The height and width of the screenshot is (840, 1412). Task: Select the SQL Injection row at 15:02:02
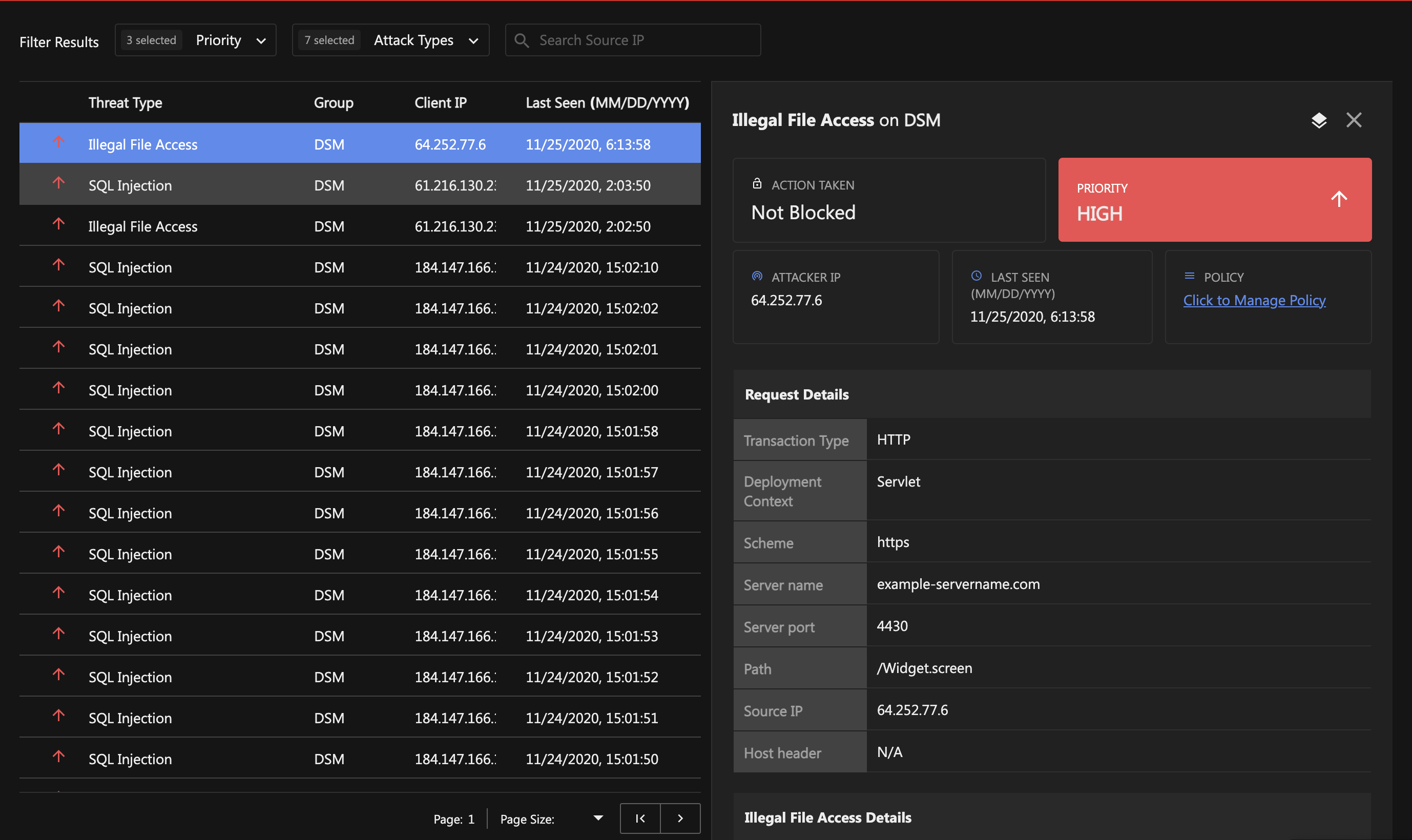(x=360, y=307)
